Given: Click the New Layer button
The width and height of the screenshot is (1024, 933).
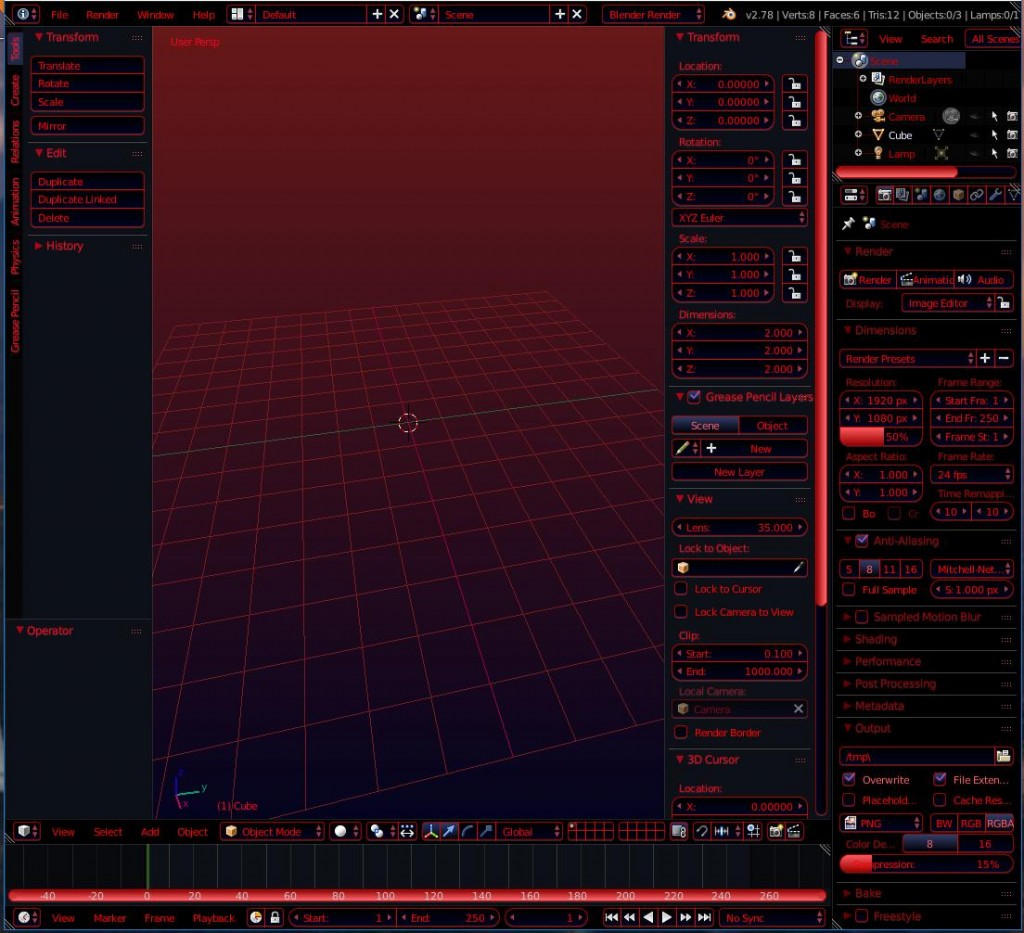Looking at the screenshot, I should click(740, 471).
